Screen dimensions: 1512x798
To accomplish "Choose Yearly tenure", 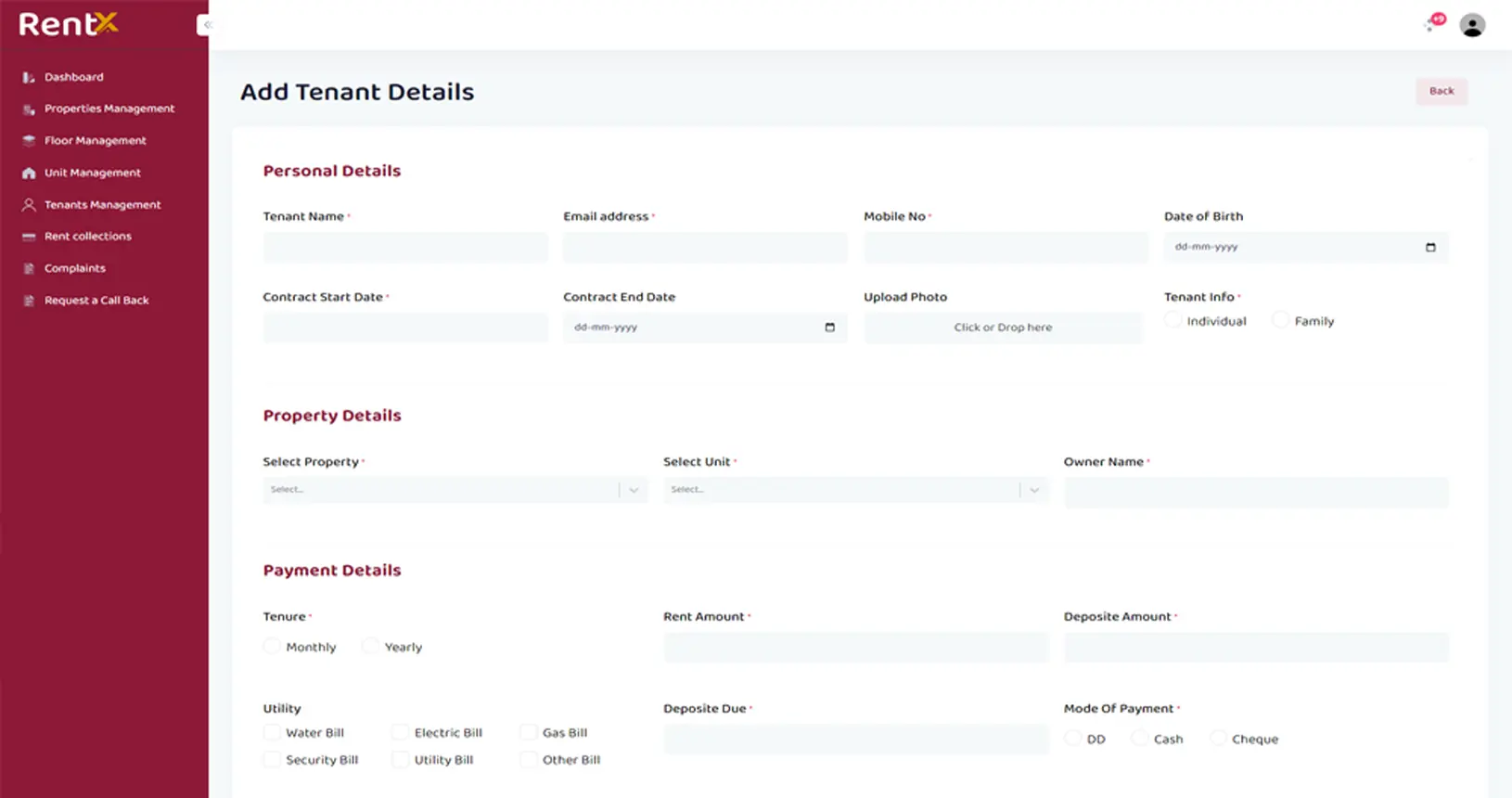I will (371, 646).
